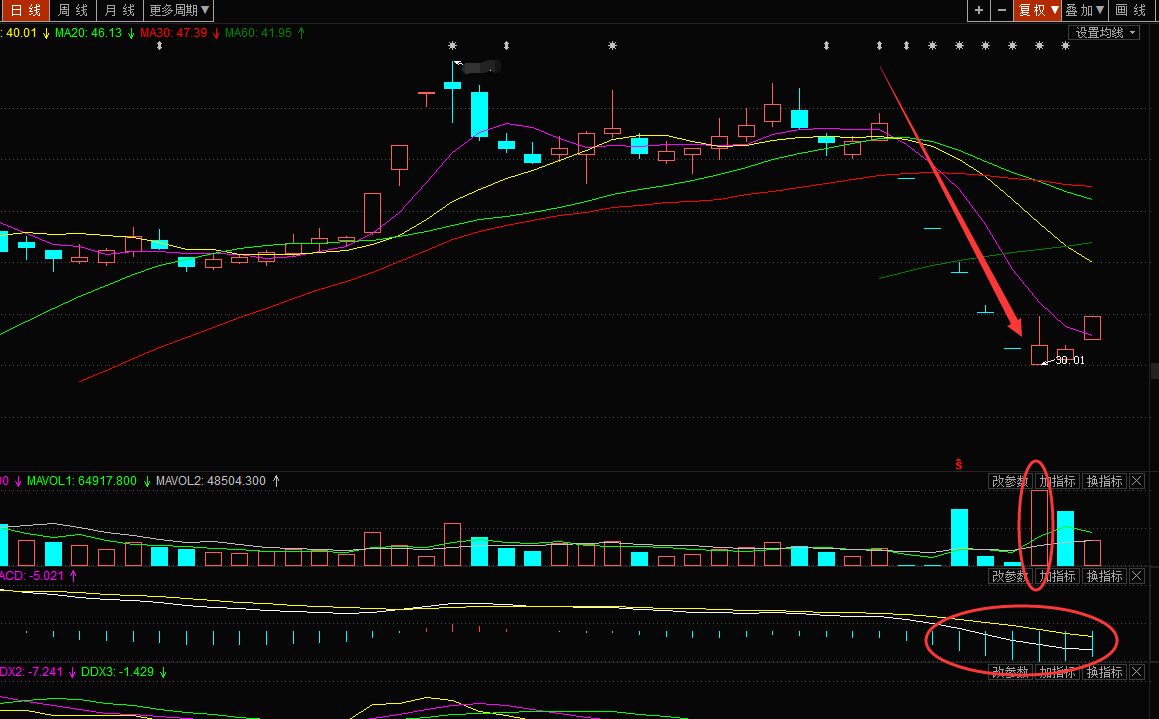Switch to the 日线 daily chart tab
The height and width of the screenshot is (719, 1159).
coord(25,10)
